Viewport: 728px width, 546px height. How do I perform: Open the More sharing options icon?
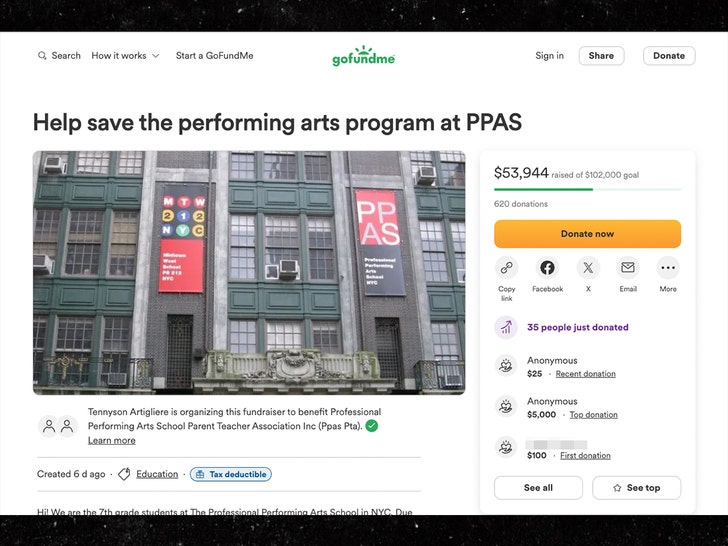668,268
